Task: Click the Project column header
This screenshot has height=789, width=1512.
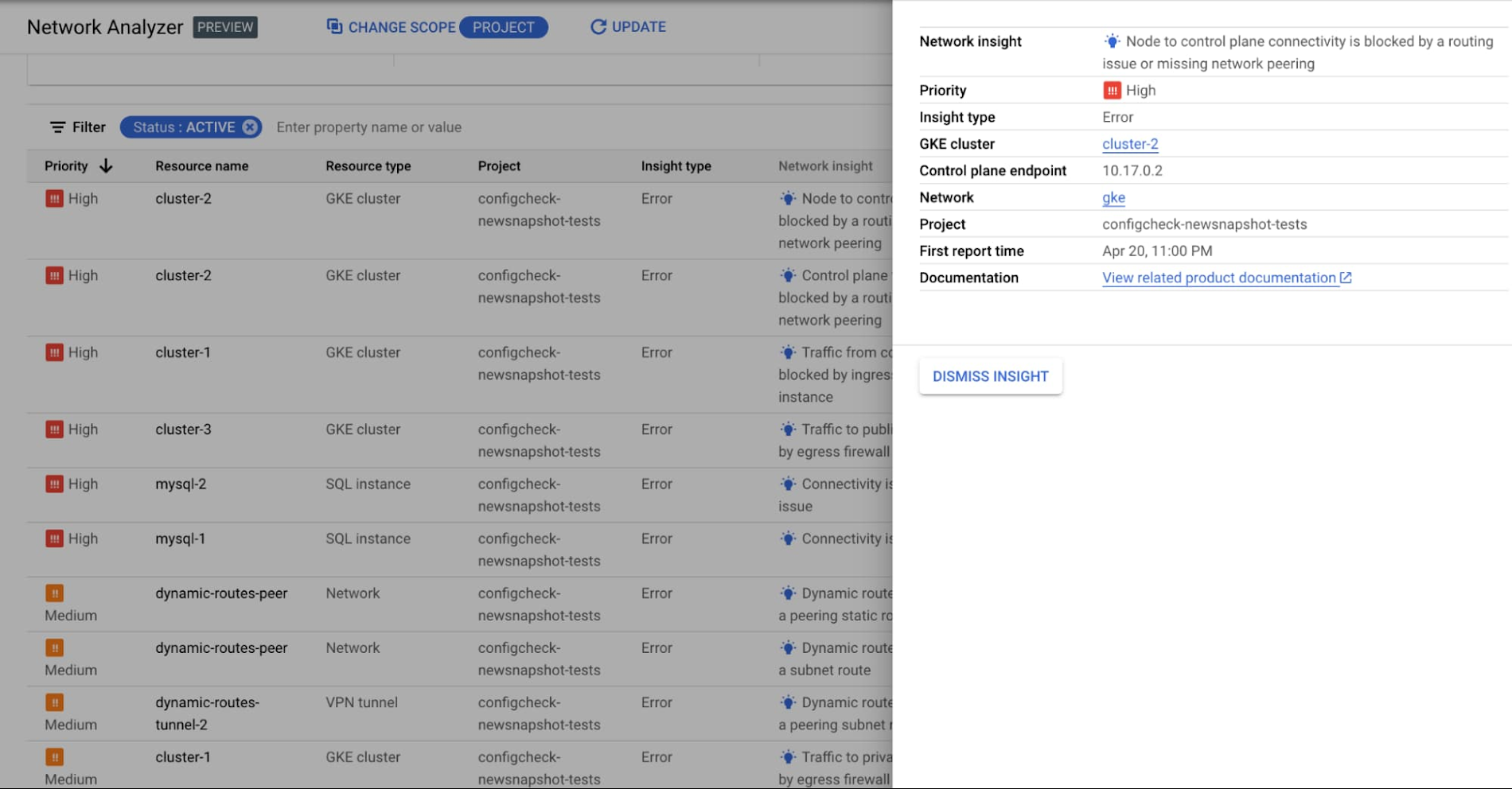Action: [499, 165]
